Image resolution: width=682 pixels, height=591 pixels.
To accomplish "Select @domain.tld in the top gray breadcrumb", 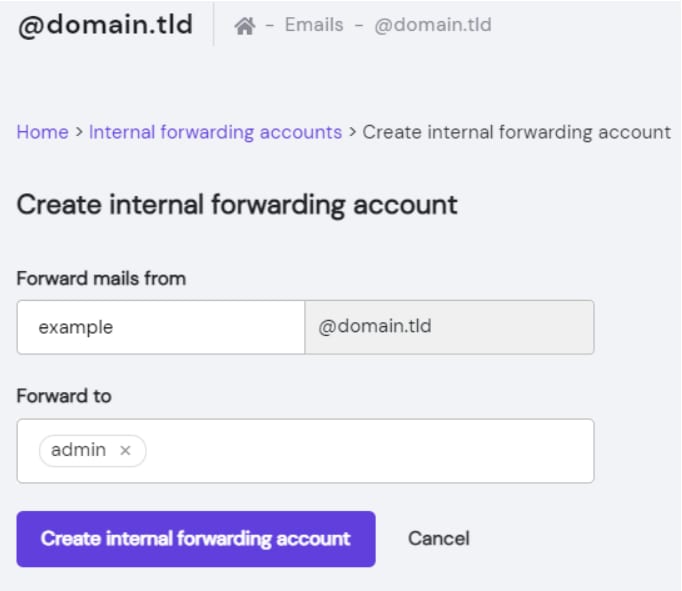I will (x=433, y=25).
